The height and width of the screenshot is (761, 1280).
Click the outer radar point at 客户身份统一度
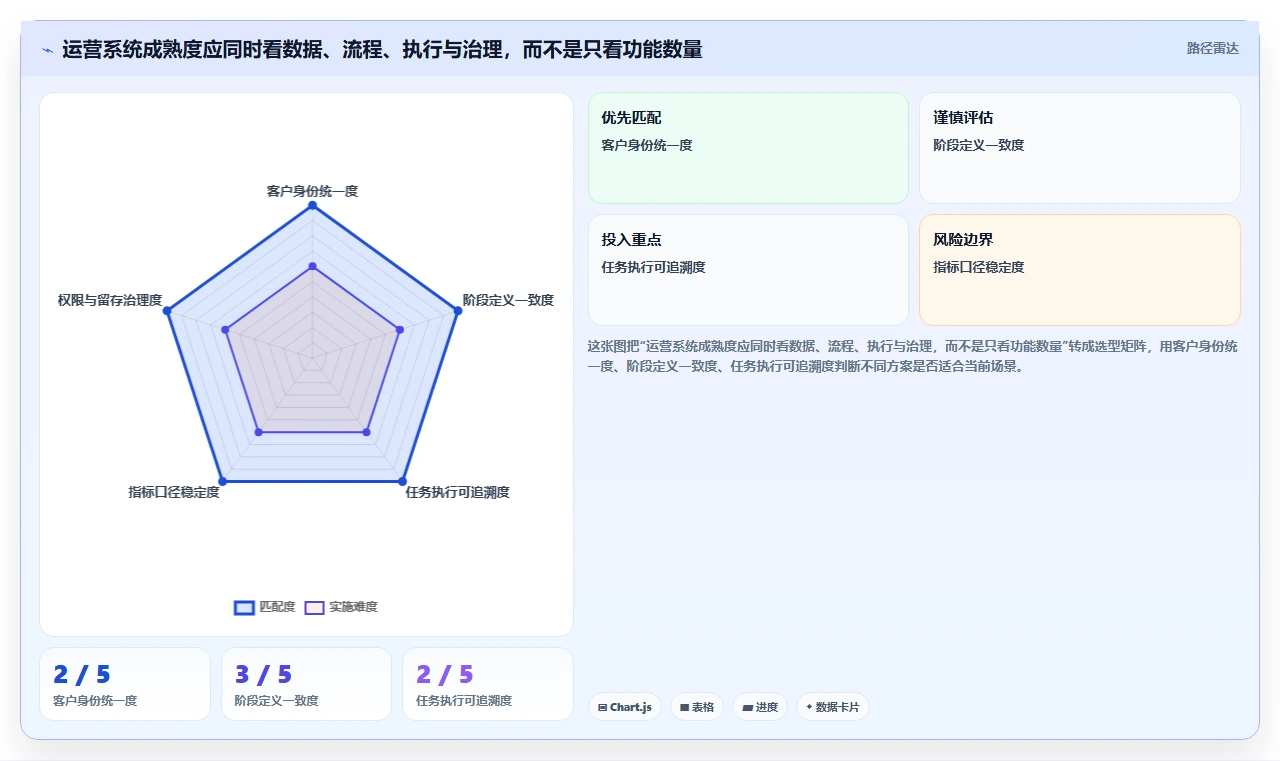click(312, 205)
